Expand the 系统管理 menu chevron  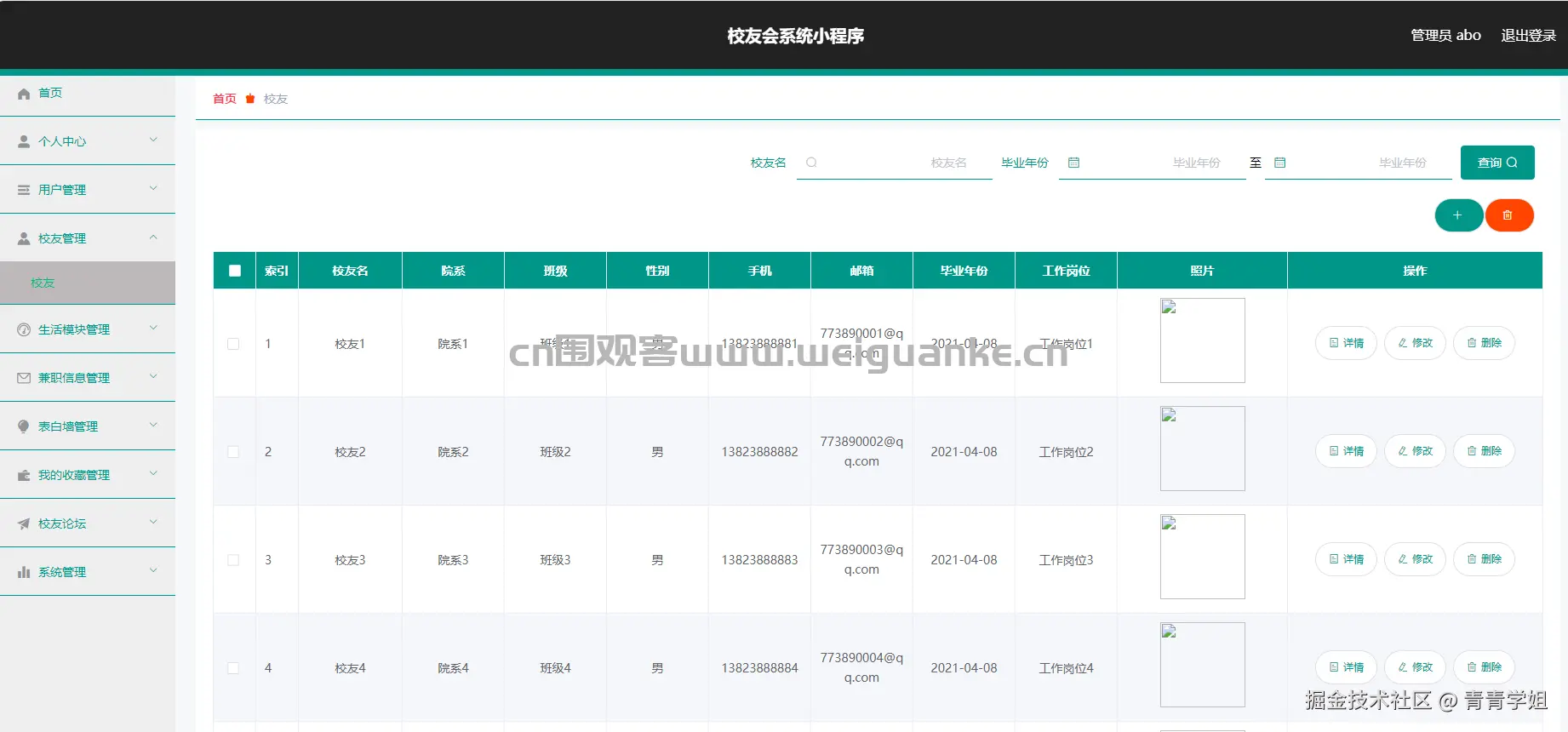pos(153,571)
